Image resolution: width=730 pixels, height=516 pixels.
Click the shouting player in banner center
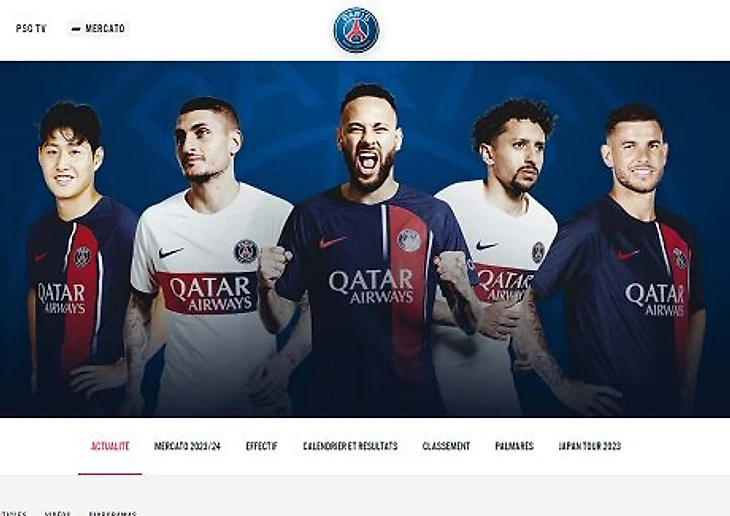click(368, 251)
